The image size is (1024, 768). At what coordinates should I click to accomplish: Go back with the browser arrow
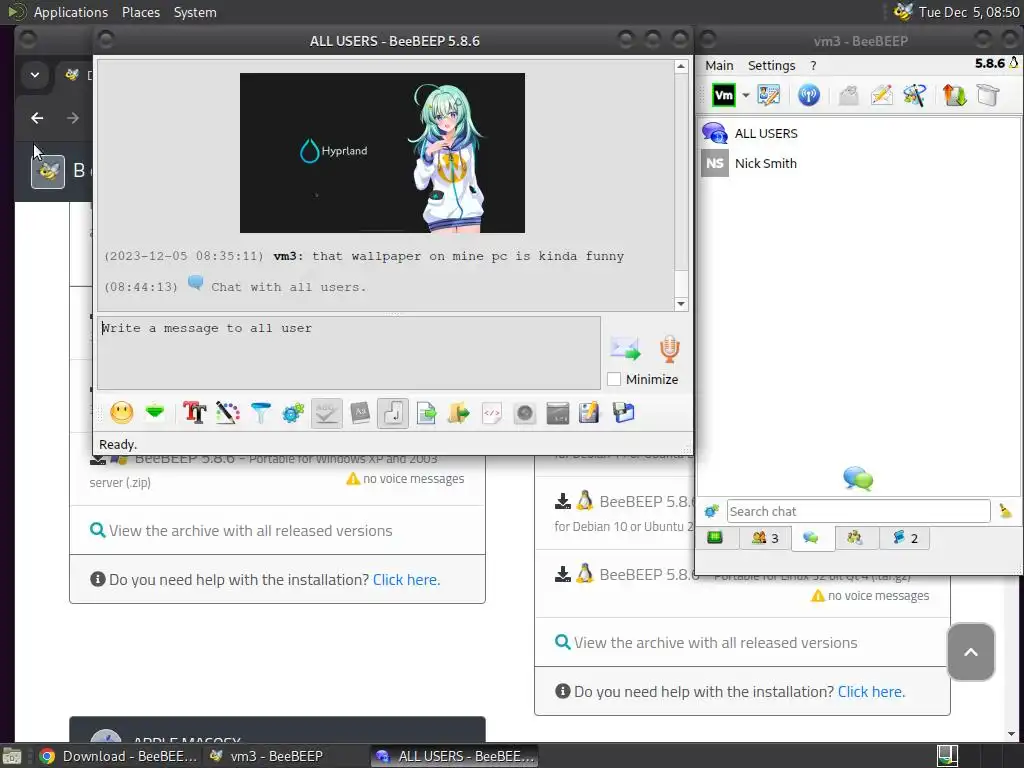[37, 118]
